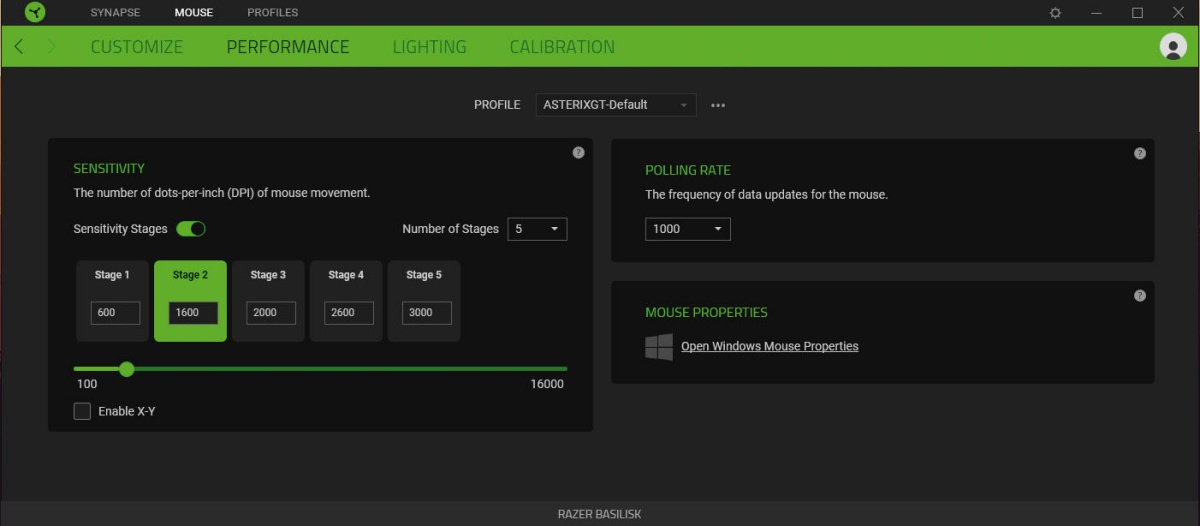Select the Stage 1 sensitivity card

coord(112,301)
